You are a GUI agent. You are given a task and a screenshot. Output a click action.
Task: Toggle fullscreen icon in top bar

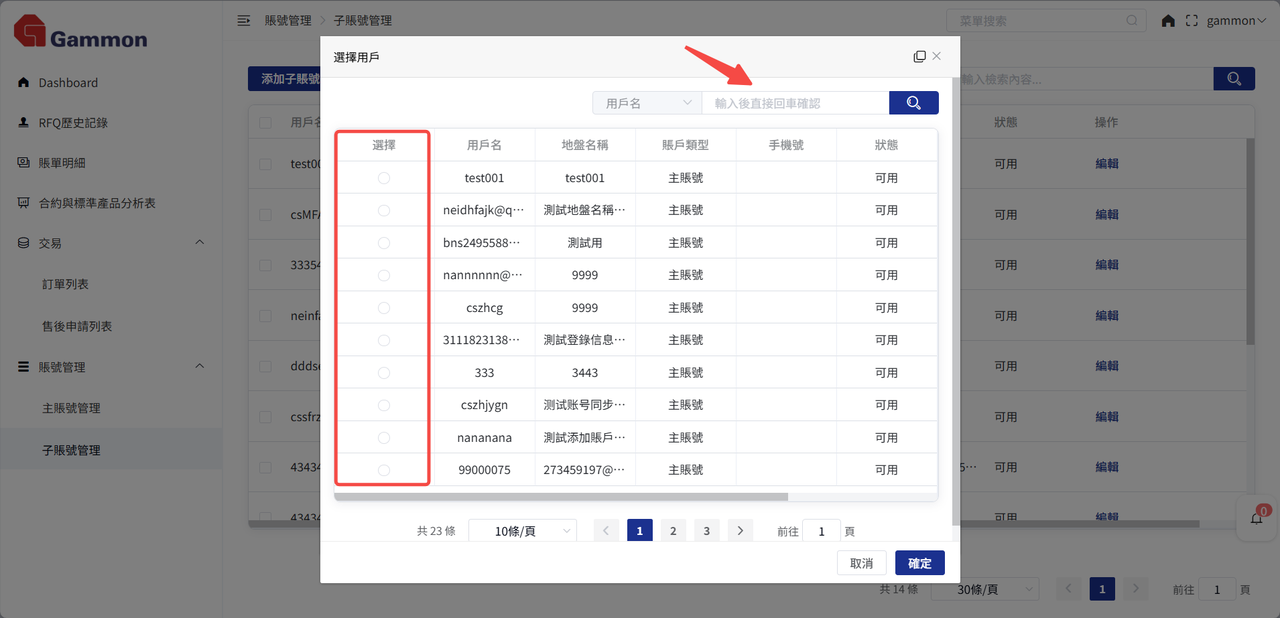pos(1191,21)
